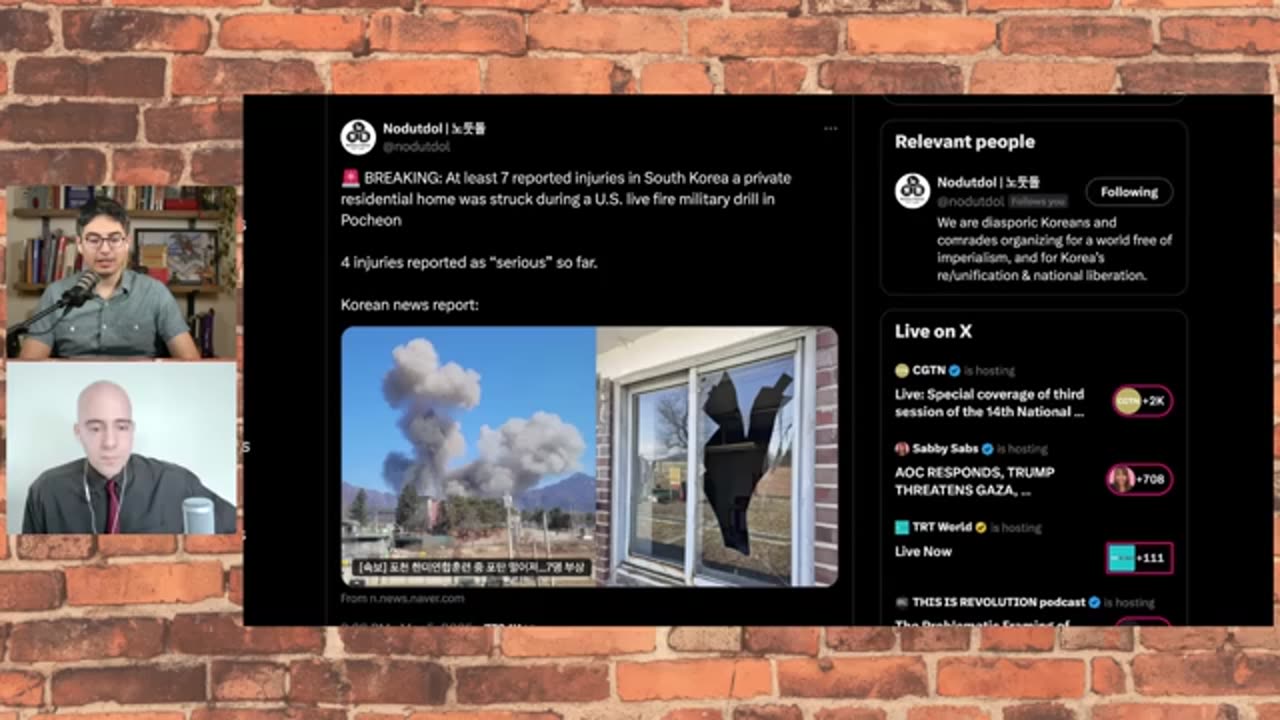Open the n.news.naver.com source link
The height and width of the screenshot is (720, 1280).
pos(402,598)
